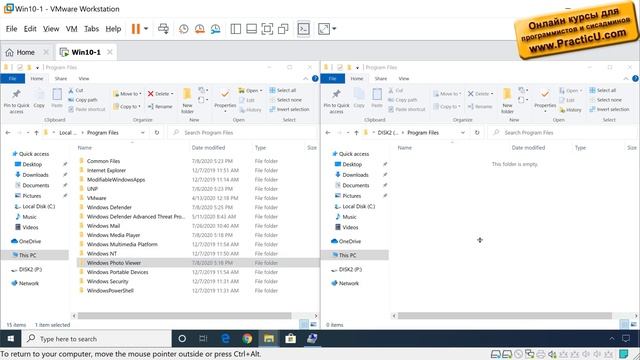Image resolution: width=640 pixels, height=360 pixels.
Task: Click horizontal scrollbar in left Explorer file list
Action: 184,316
